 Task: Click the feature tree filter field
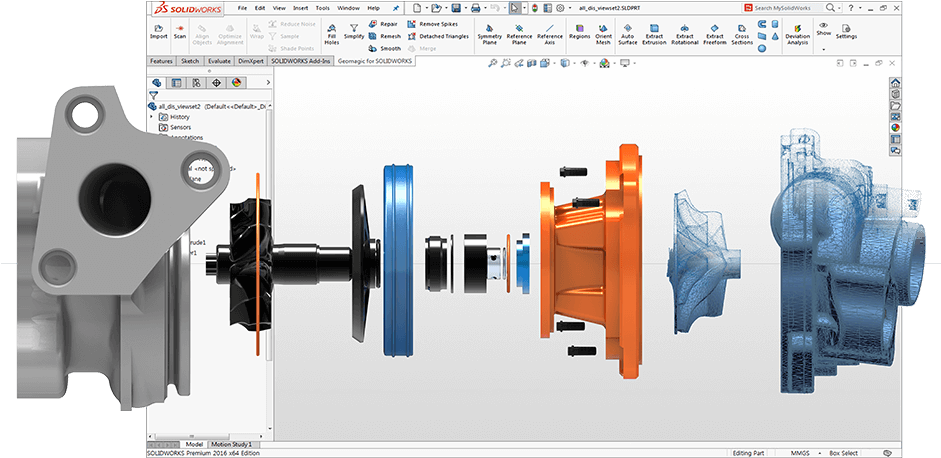pos(211,95)
